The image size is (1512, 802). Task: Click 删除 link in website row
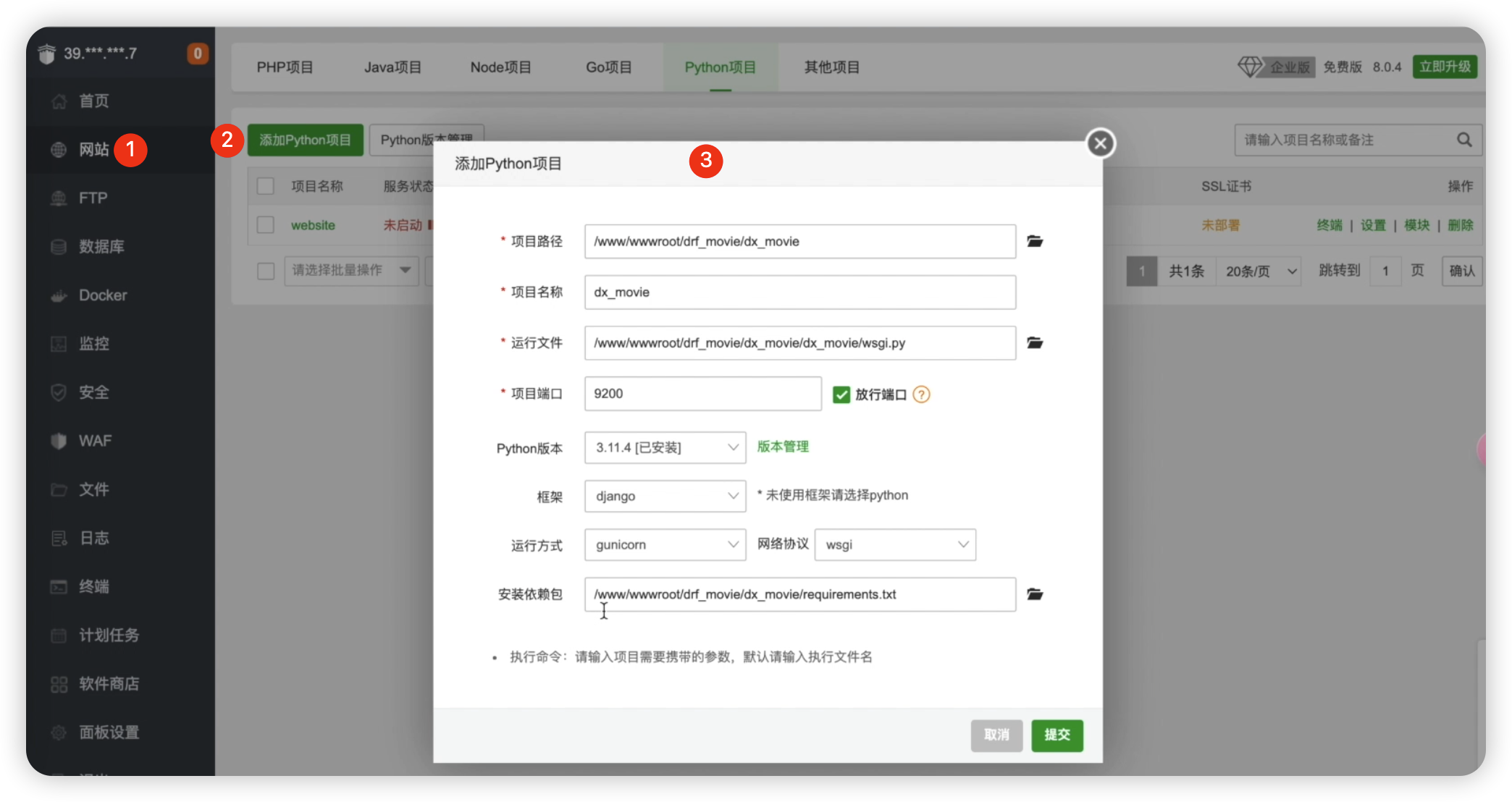coord(1461,225)
